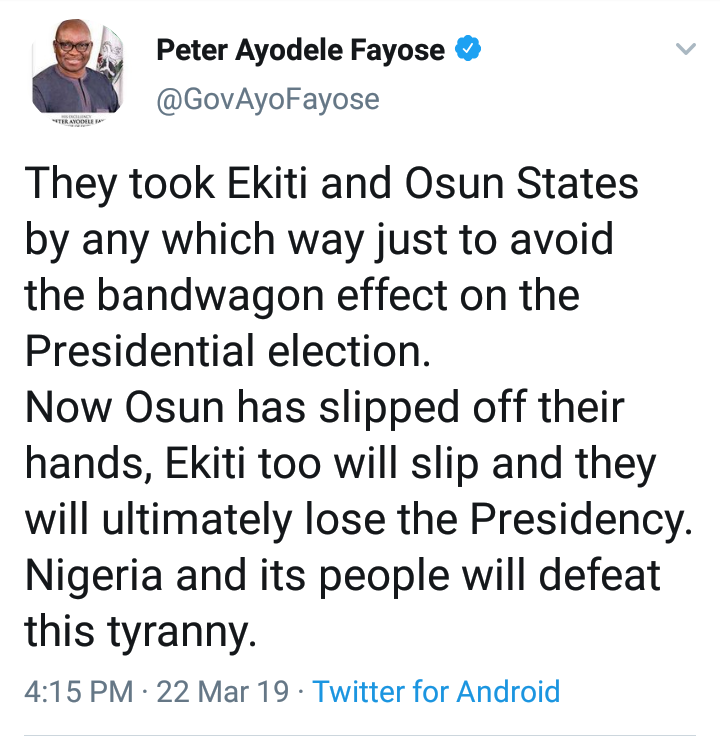Click the name banner under the profile photo
Image resolution: width=720 pixels, height=742 pixels.
[x=75, y=119]
